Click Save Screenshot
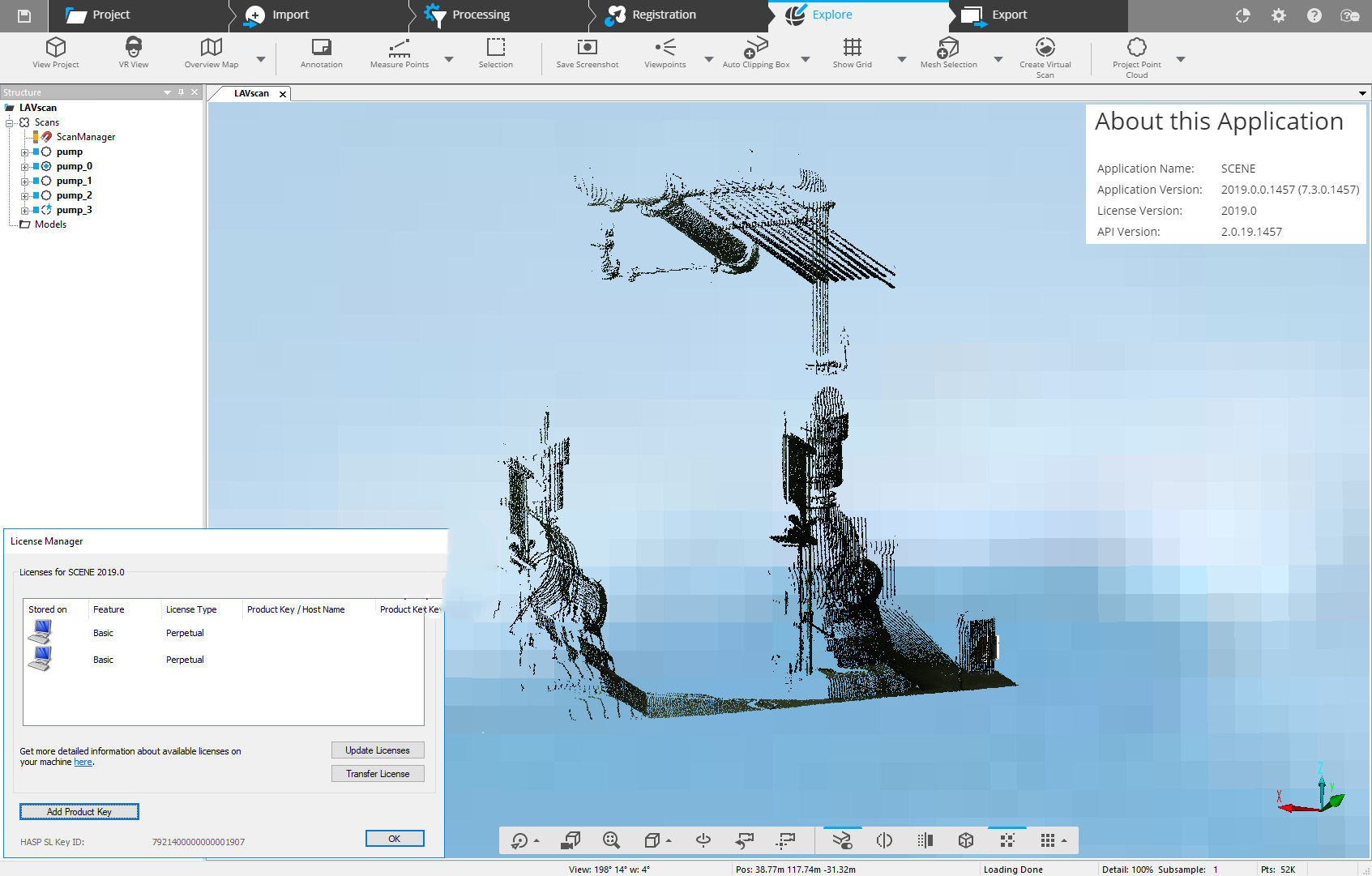 [588, 53]
